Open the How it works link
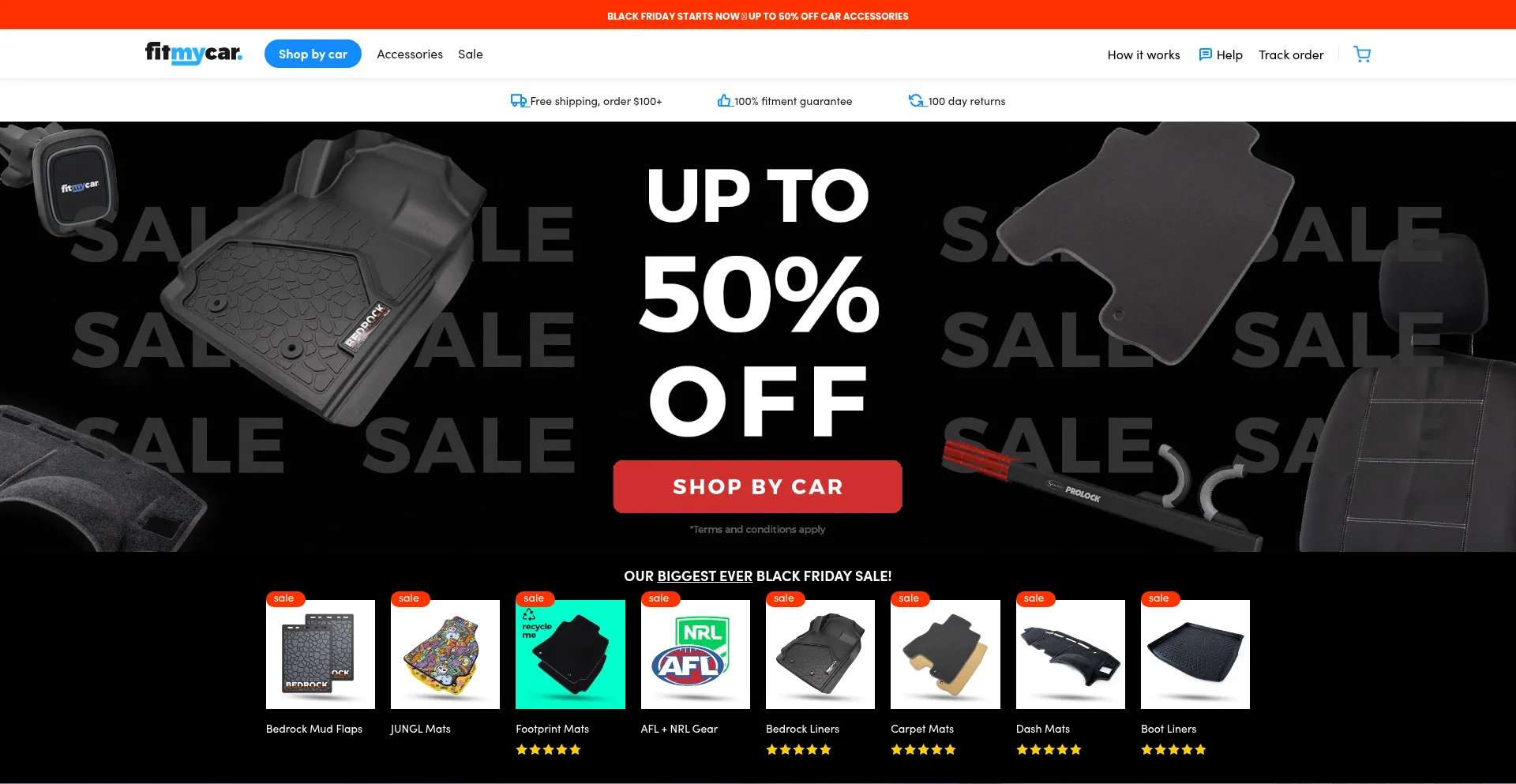Screen dimensions: 1516x784 pyautogui.click(x=1143, y=55)
